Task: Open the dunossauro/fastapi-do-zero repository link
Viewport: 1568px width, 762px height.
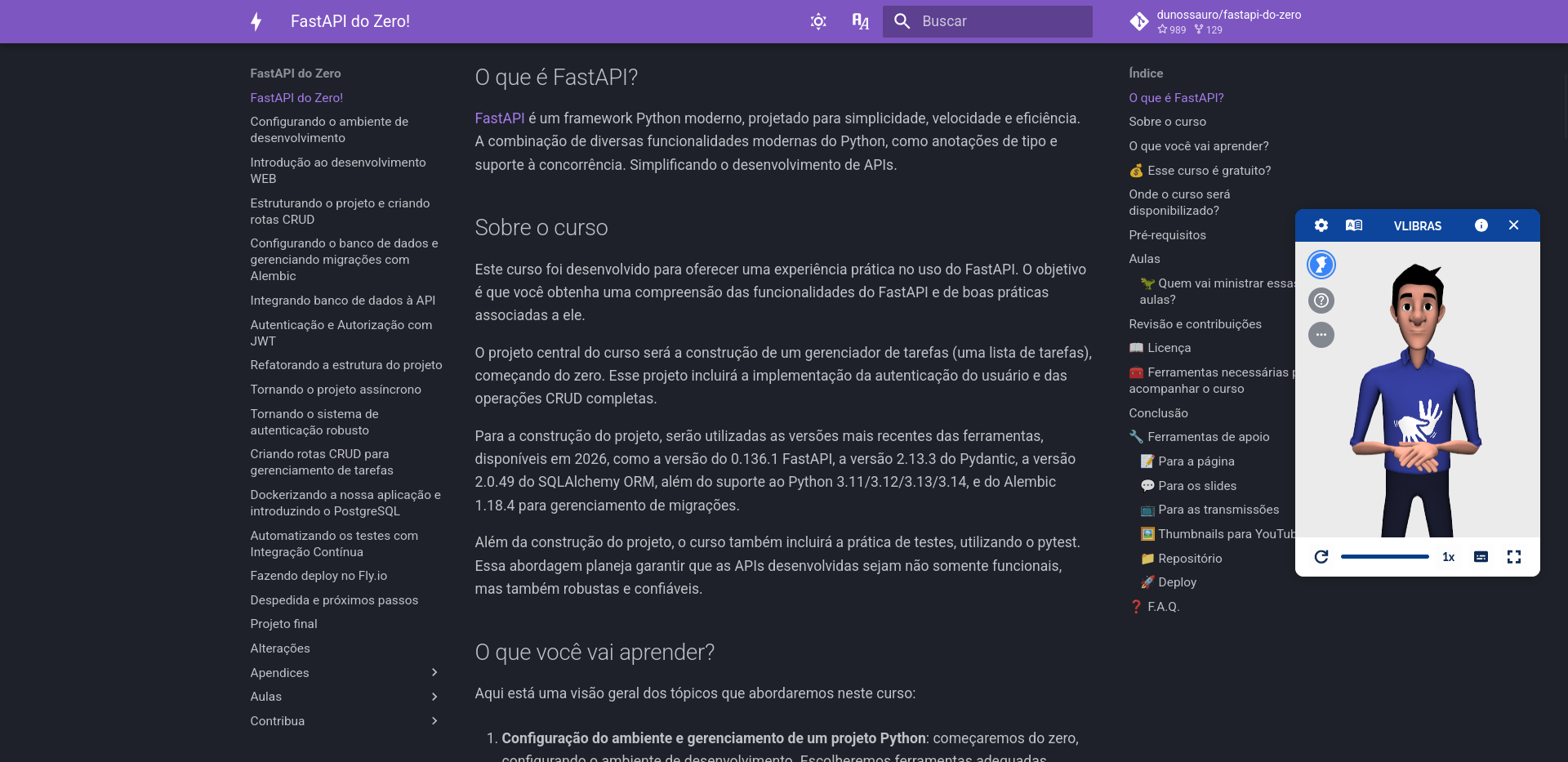Action: coord(1217,21)
